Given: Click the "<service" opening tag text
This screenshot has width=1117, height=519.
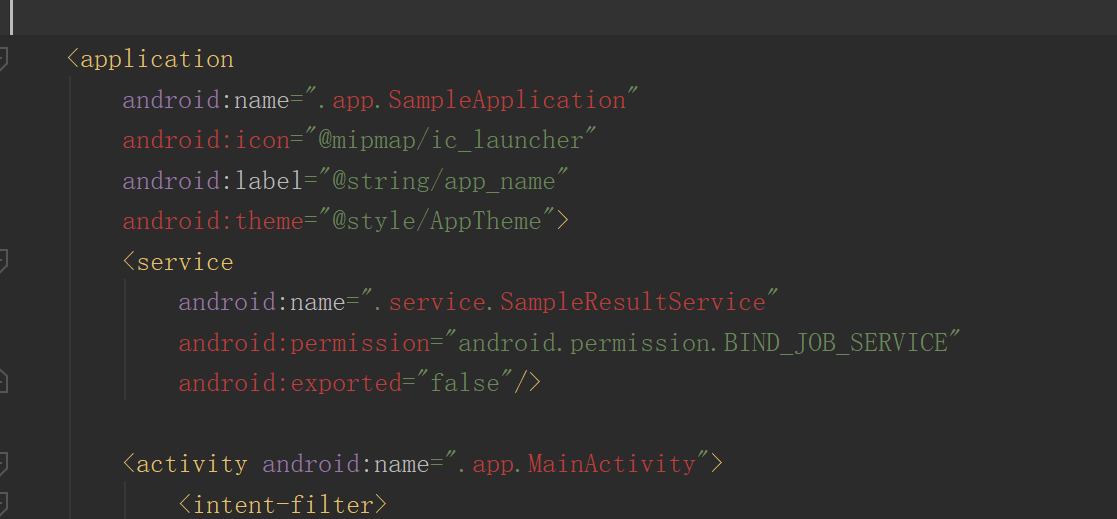Looking at the screenshot, I should tap(178, 262).
